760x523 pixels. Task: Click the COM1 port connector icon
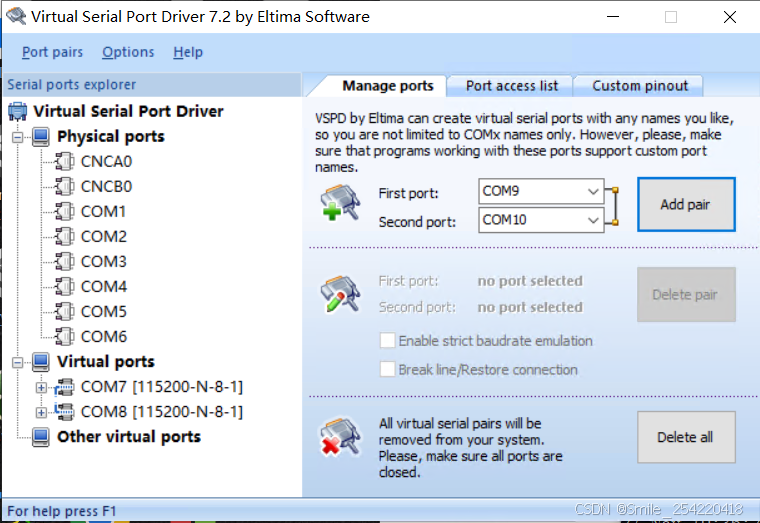click(64, 211)
